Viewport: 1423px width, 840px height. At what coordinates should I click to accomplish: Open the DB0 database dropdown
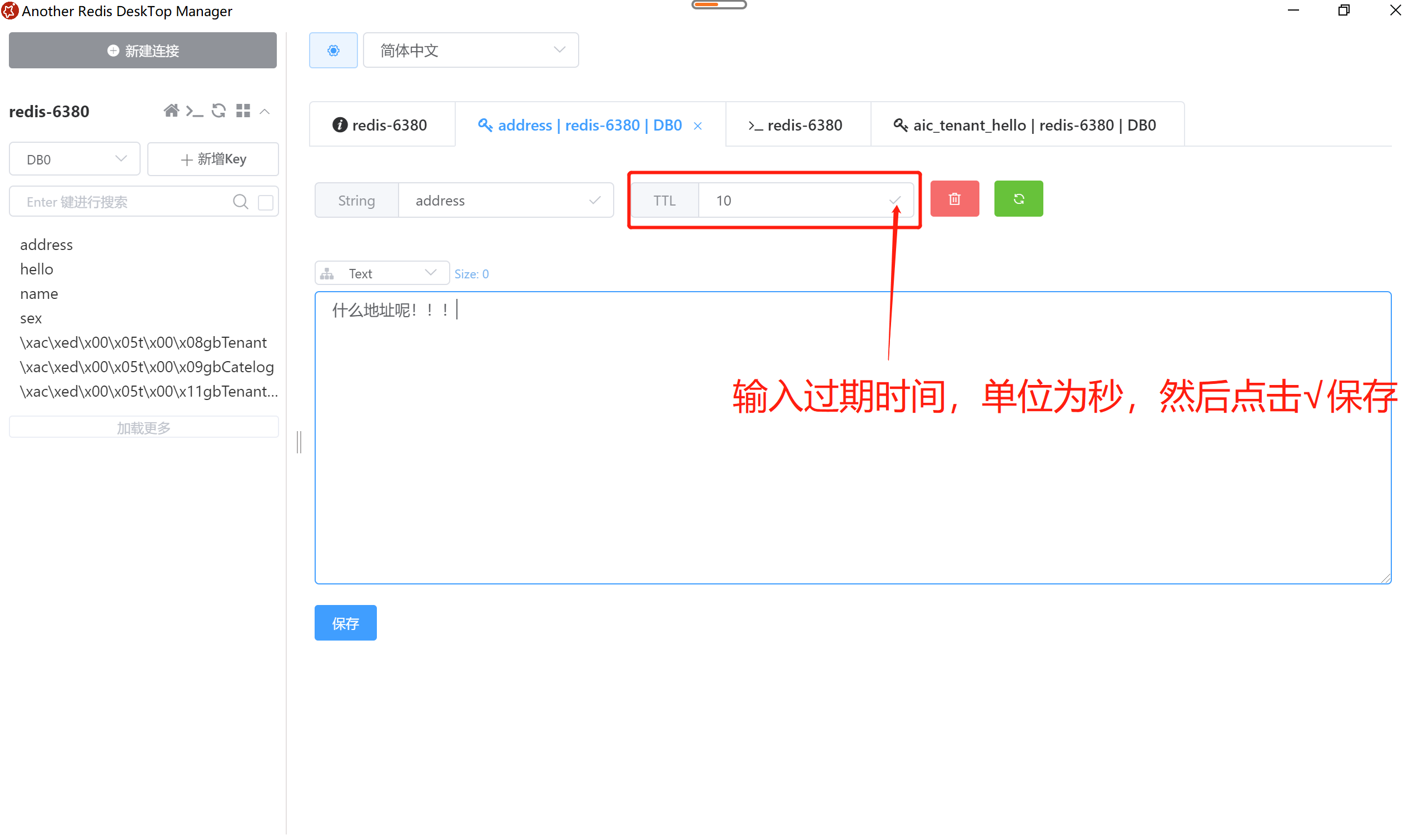tap(74, 159)
